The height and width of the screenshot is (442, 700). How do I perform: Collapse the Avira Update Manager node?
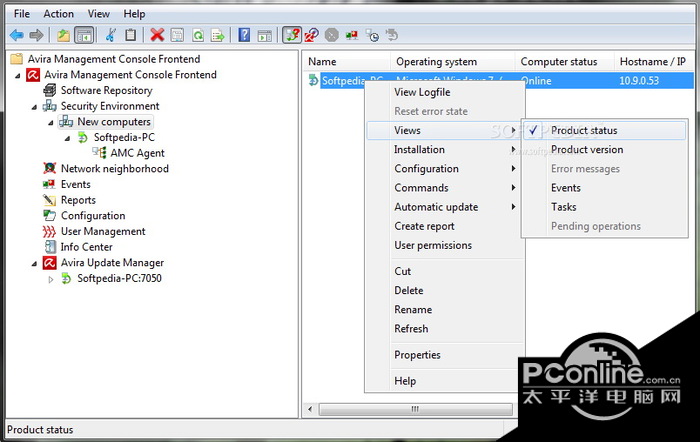34,263
